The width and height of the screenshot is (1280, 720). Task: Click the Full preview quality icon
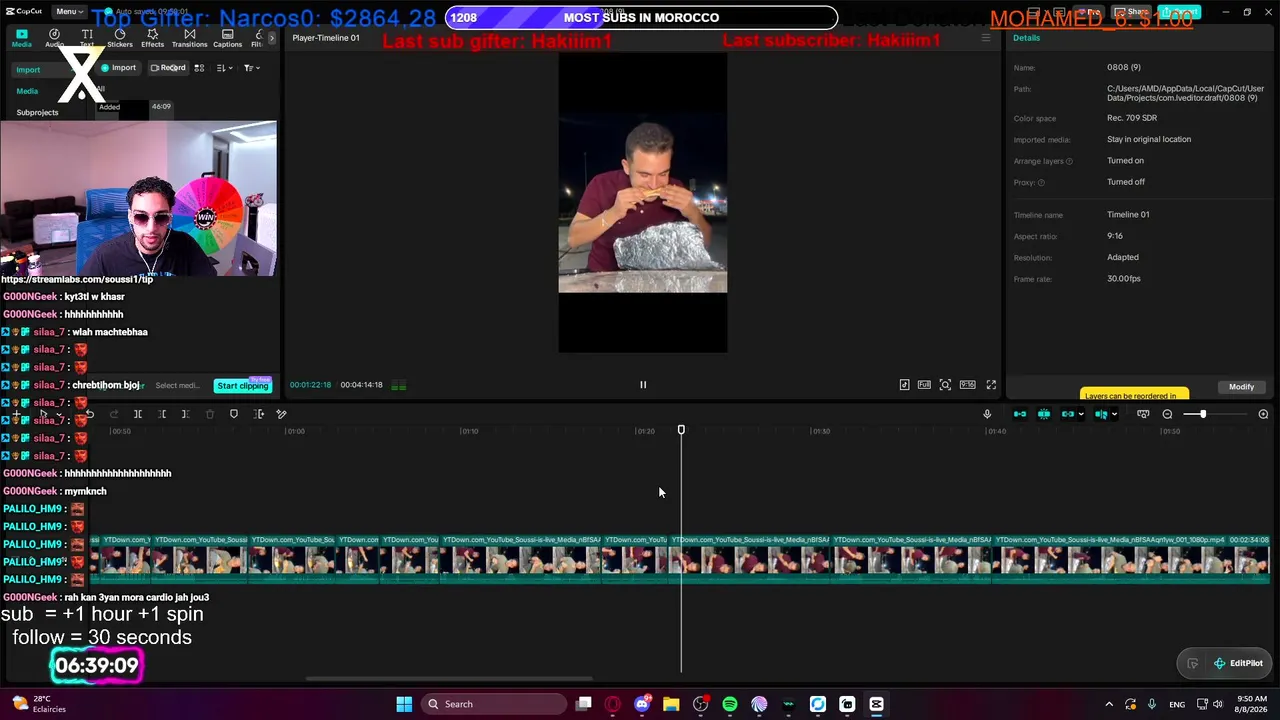point(924,385)
